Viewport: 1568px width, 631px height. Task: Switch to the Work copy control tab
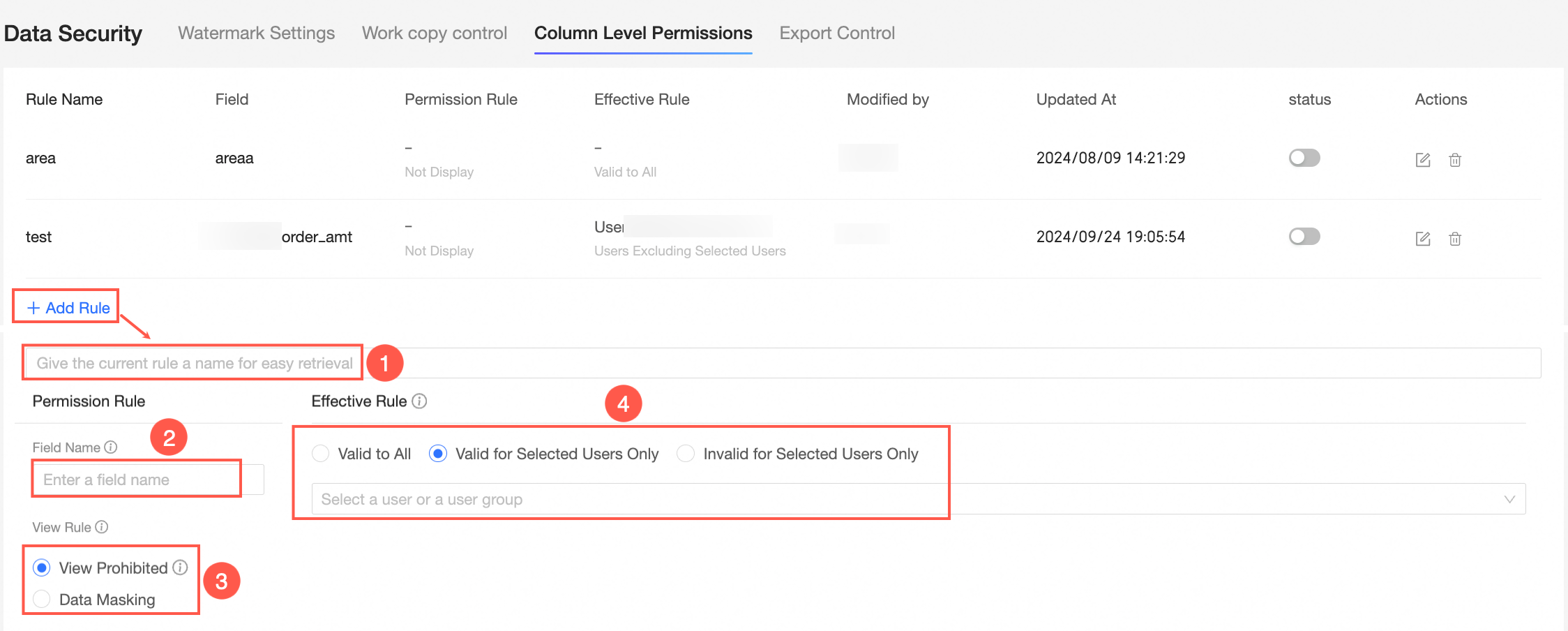pyautogui.click(x=434, y=33)
